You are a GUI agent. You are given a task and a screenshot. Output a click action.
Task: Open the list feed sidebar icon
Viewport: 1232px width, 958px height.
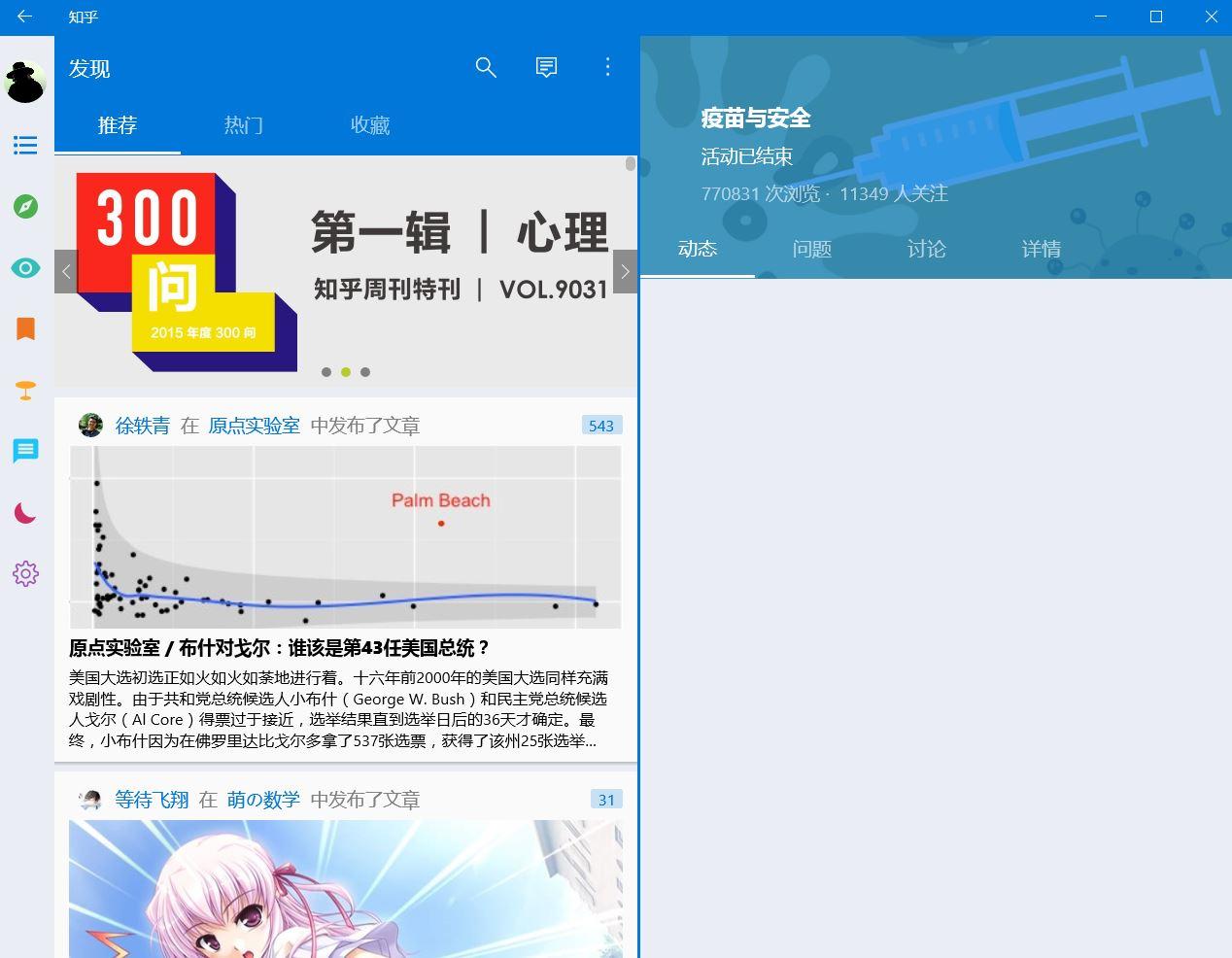point(25,145)
